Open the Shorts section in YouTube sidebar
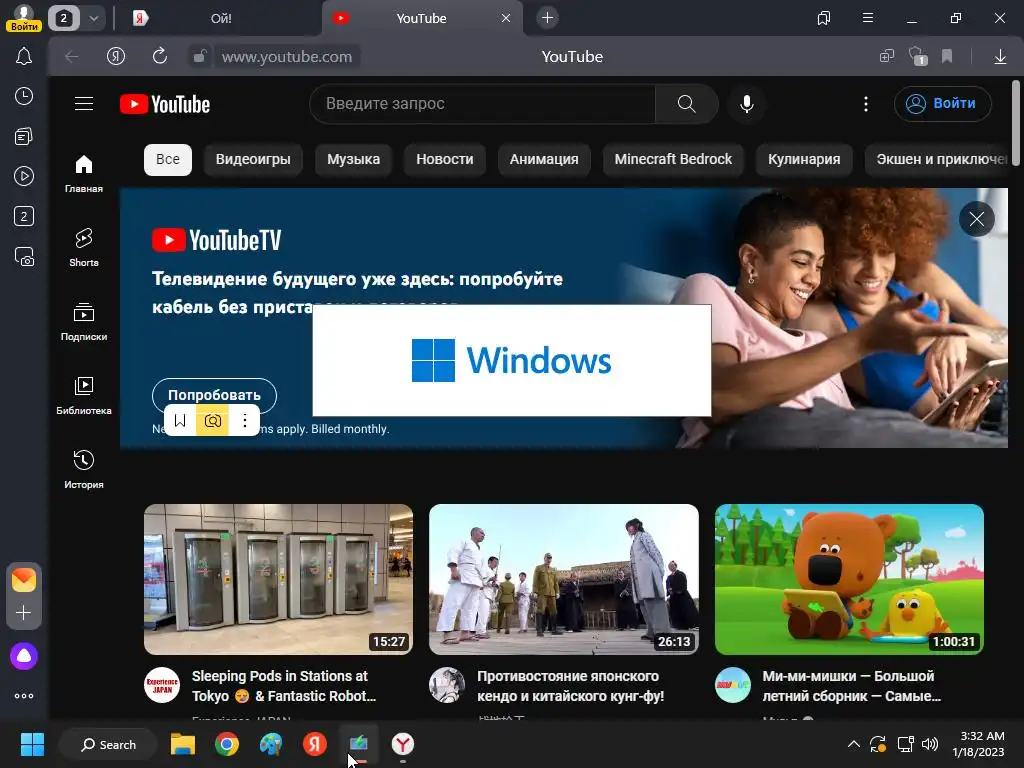The image size is (1024, 768). pyautogui.click(x=84, y=247)
